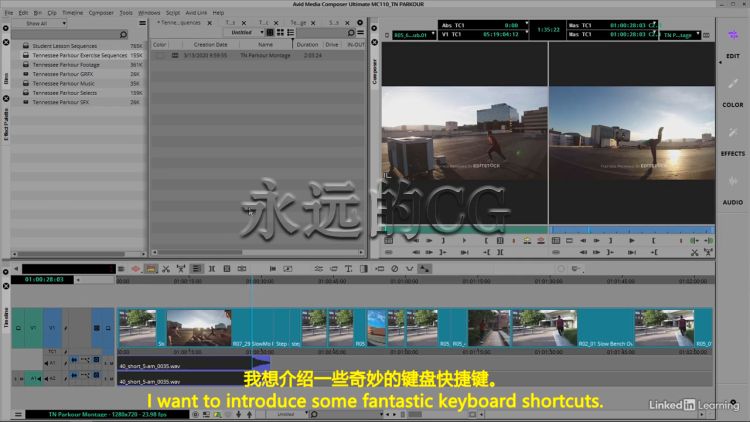Select the Lift/Overwrite segment mode red arrow
The width and height of the screenshot is (750, 422).
136,269
